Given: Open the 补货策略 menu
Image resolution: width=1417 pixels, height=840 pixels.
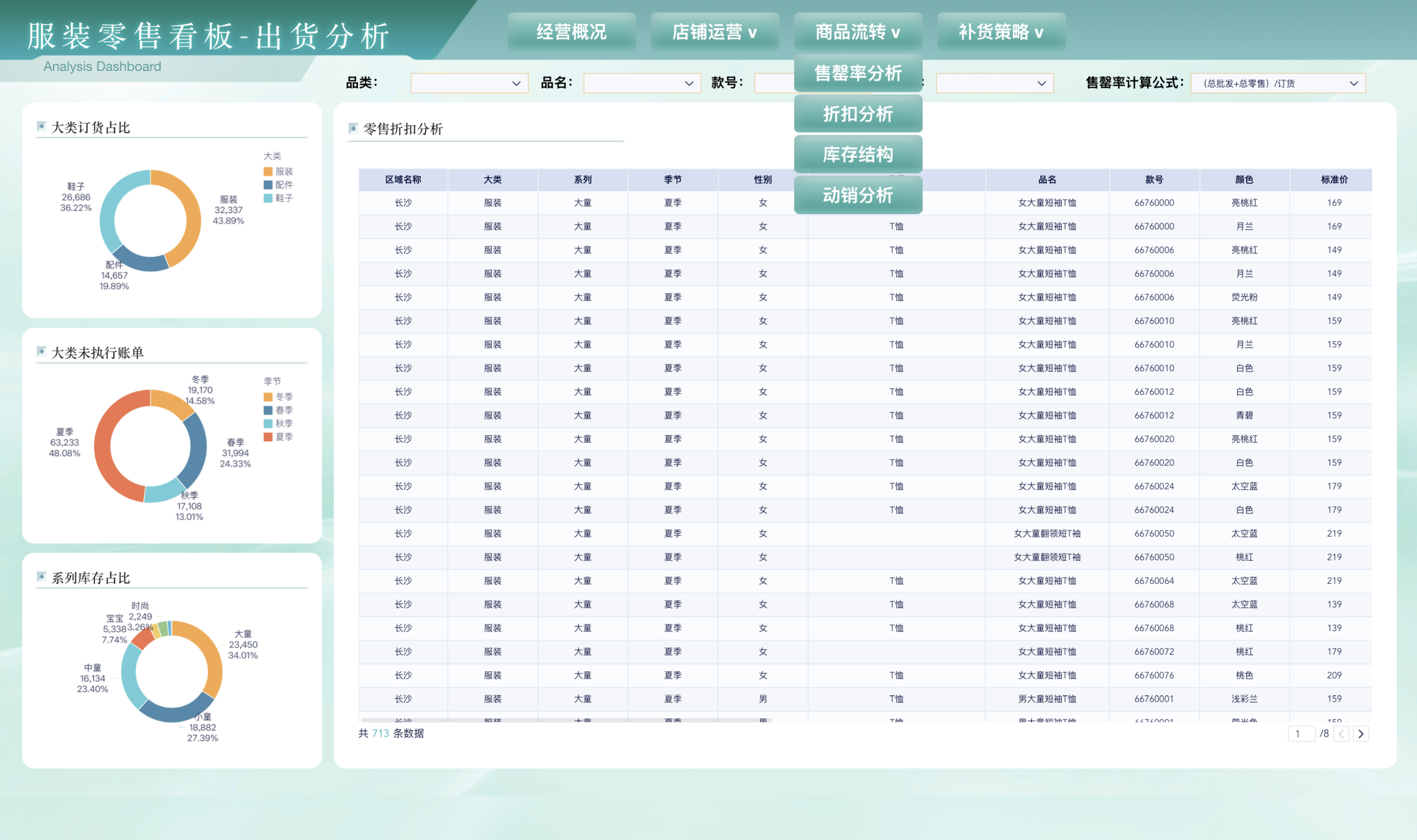Looking at the screenshot, I should point(1000,32).
